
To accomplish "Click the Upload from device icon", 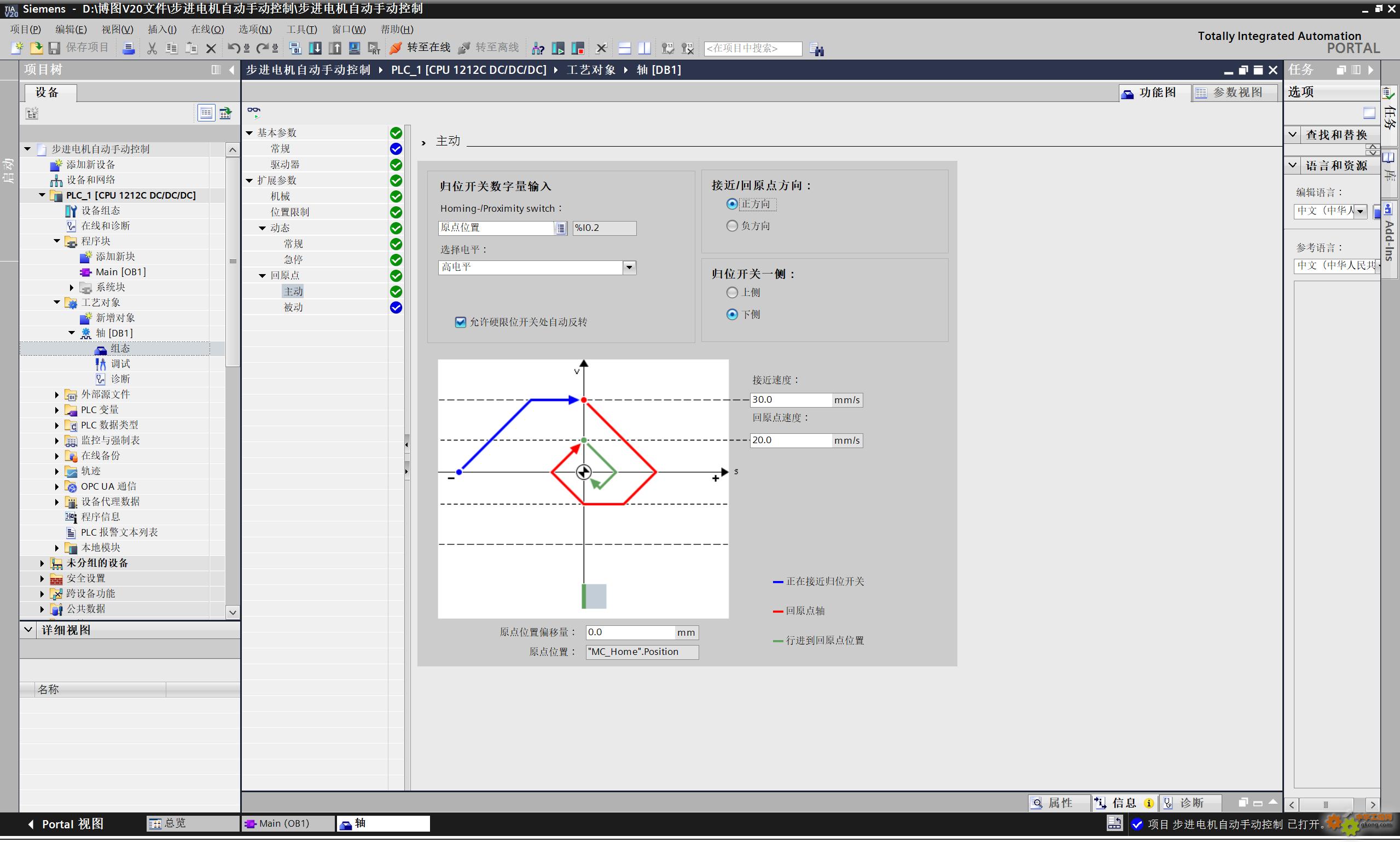I will click(335, 48).
